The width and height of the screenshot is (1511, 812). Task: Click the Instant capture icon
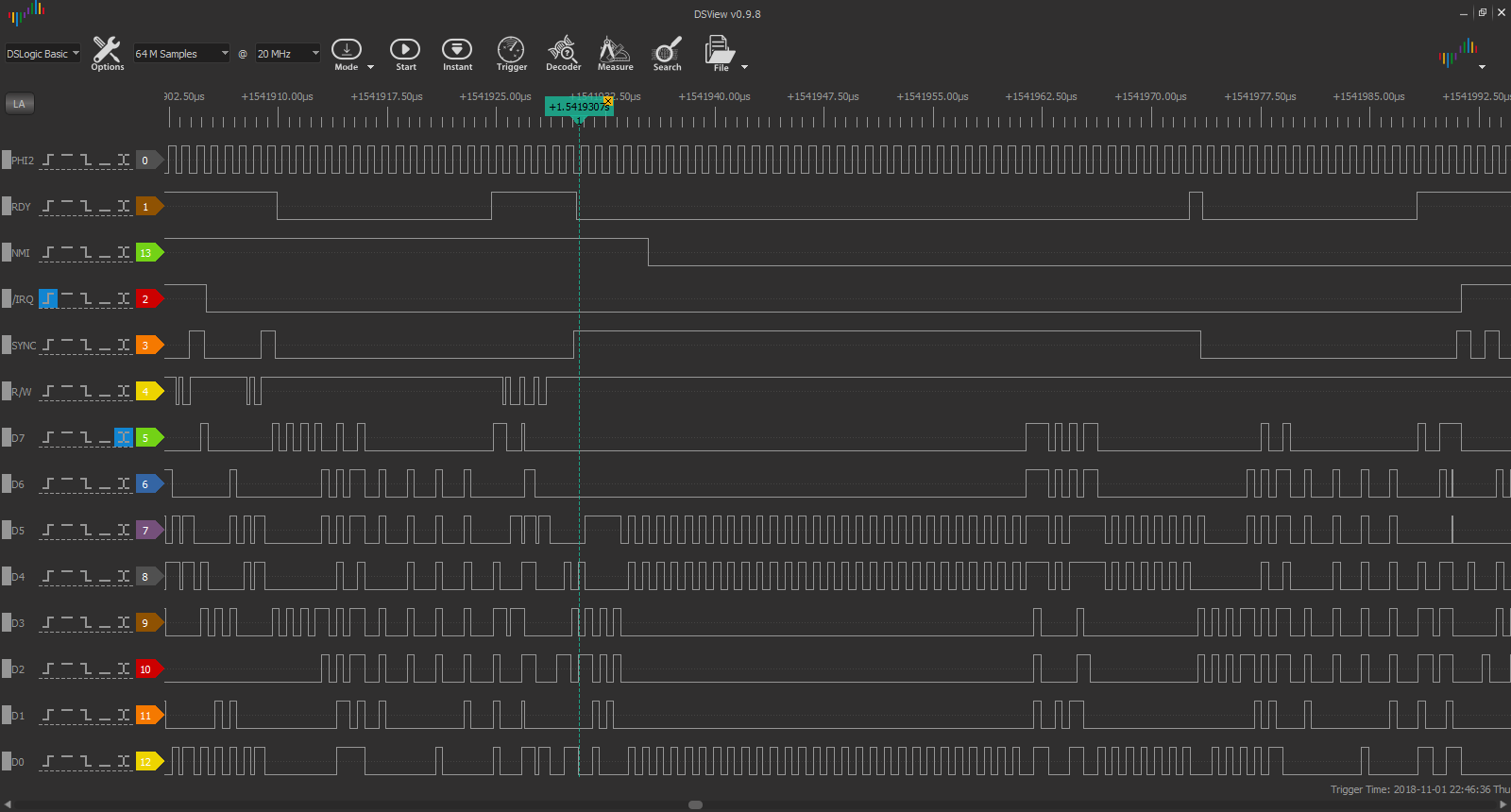coord(457,53)
